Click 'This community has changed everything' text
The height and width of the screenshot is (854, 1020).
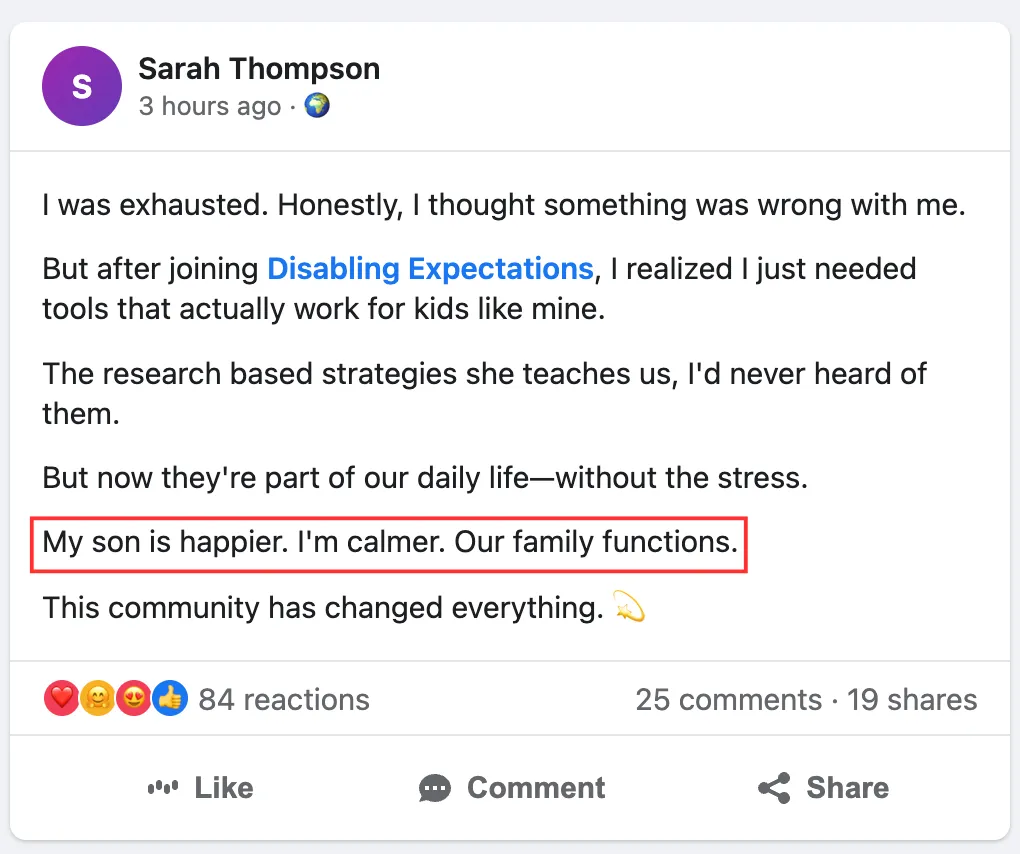[x=322, y=608]
